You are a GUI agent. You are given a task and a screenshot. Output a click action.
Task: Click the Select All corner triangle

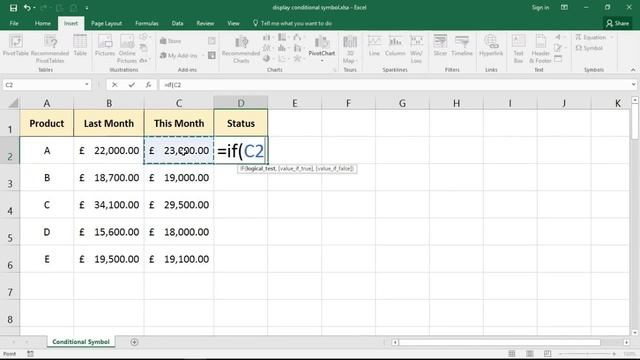[x=13, y=103]
